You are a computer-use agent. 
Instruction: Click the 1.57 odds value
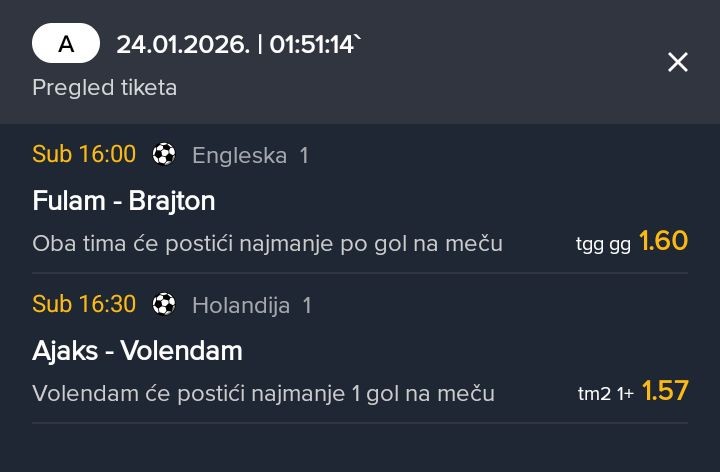pos(665,391)
